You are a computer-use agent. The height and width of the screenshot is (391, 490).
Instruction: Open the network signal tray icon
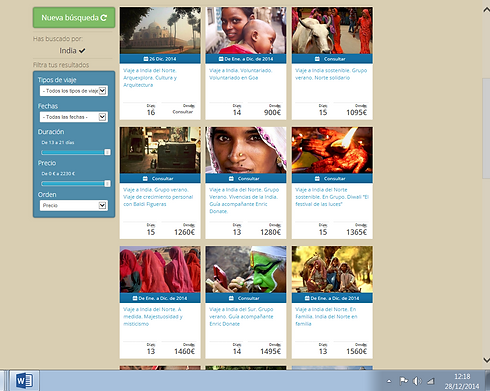(x=431, y=381)
